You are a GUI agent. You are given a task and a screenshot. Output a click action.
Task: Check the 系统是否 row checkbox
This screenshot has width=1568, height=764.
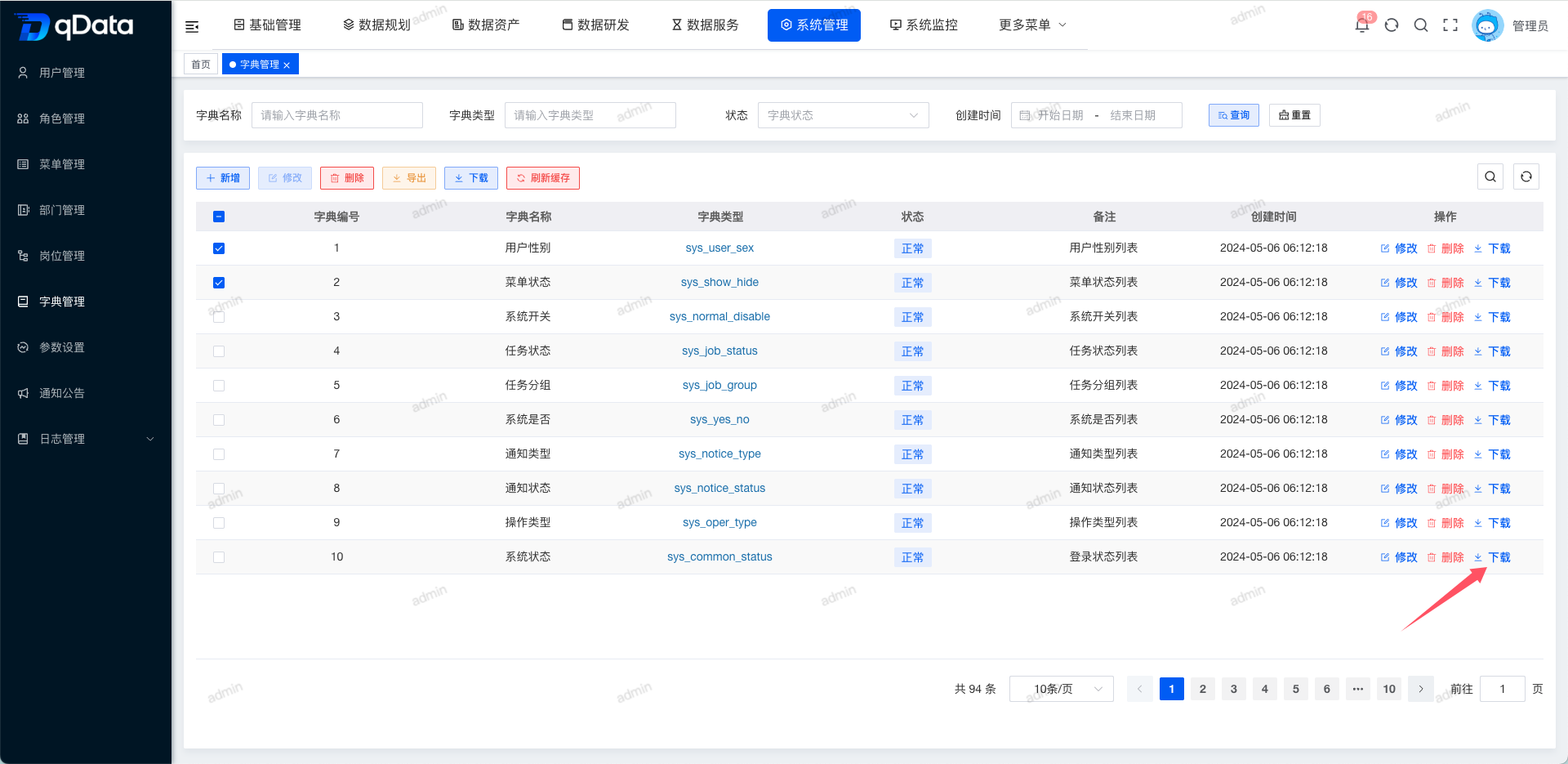(219, 420)
